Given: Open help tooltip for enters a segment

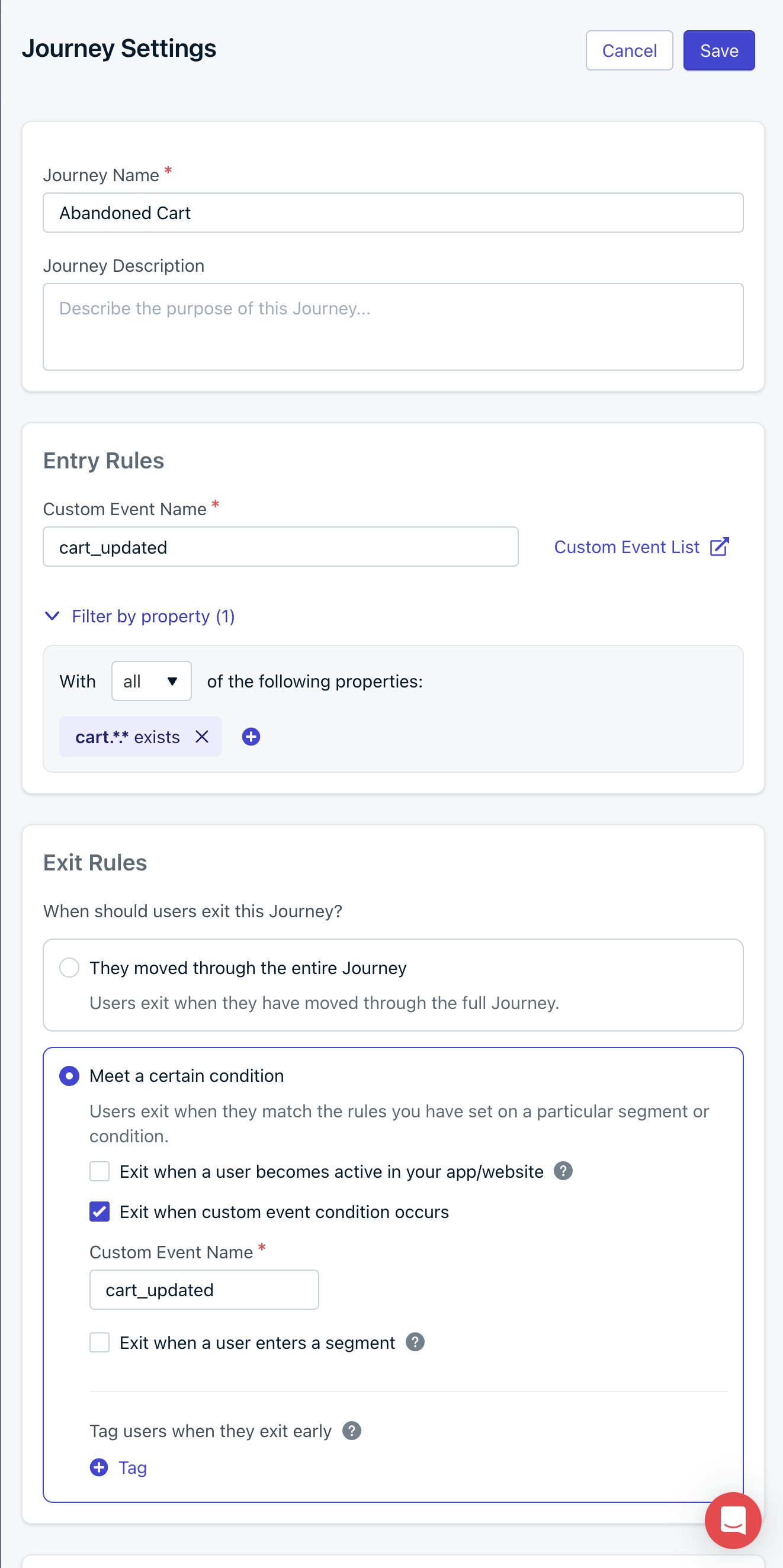Looking at the screenshot, I should coord(415,1342).
